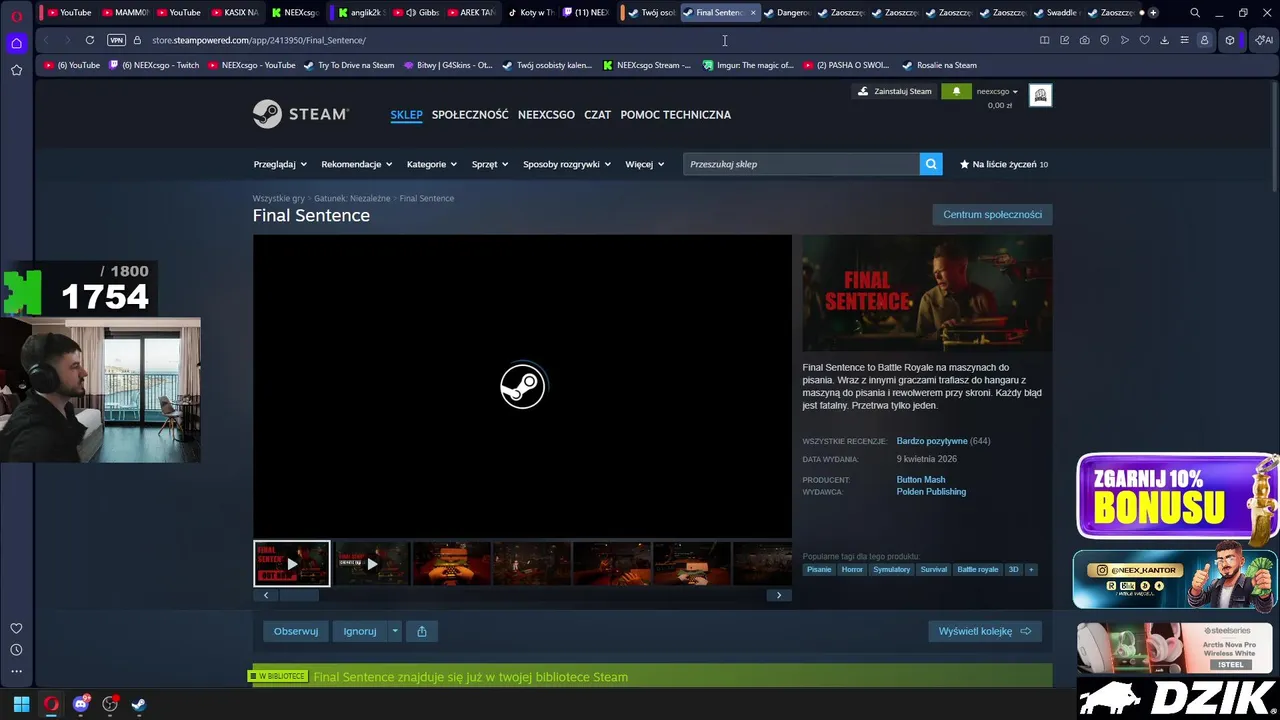Select the first trailer thumbnail
Viewport: 1280px width, 720px height.
click(x=291, y=563)
